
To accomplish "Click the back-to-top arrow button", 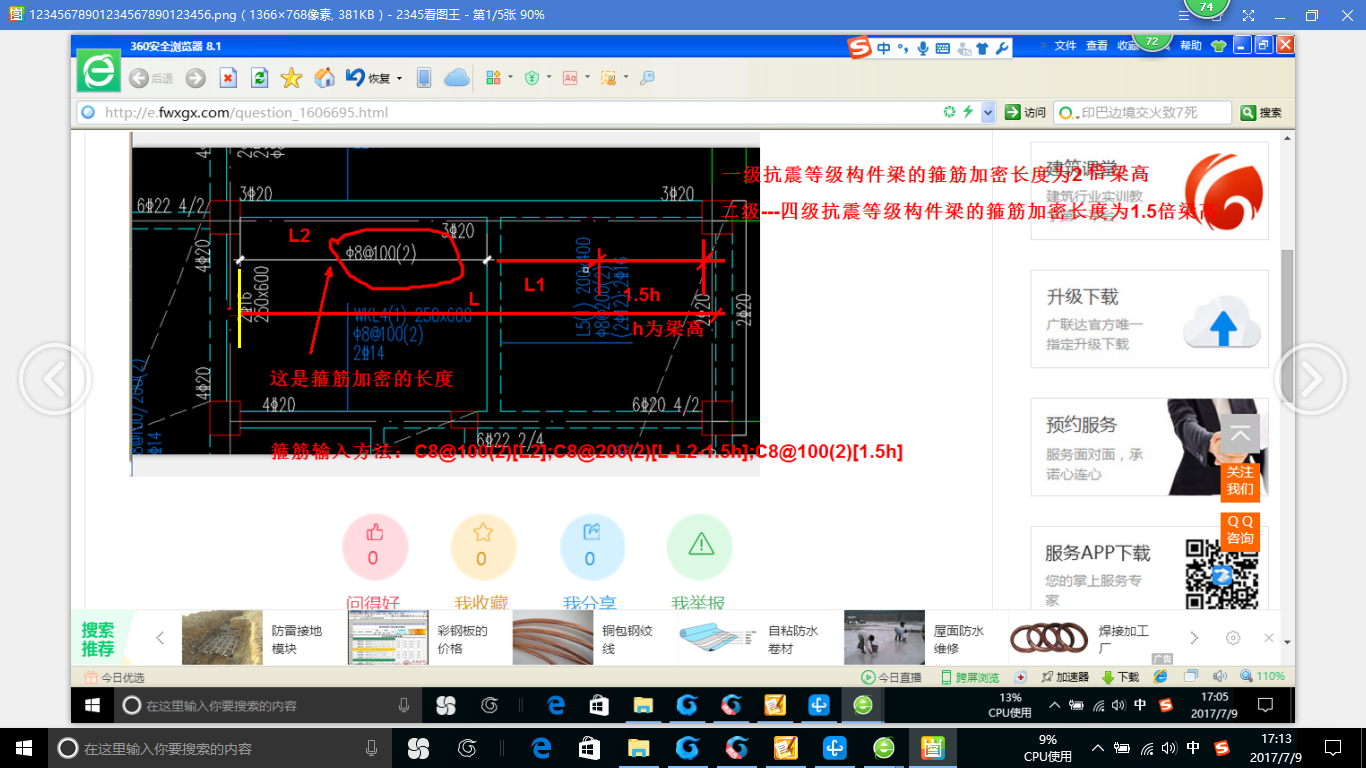I will pos(1240,434).
